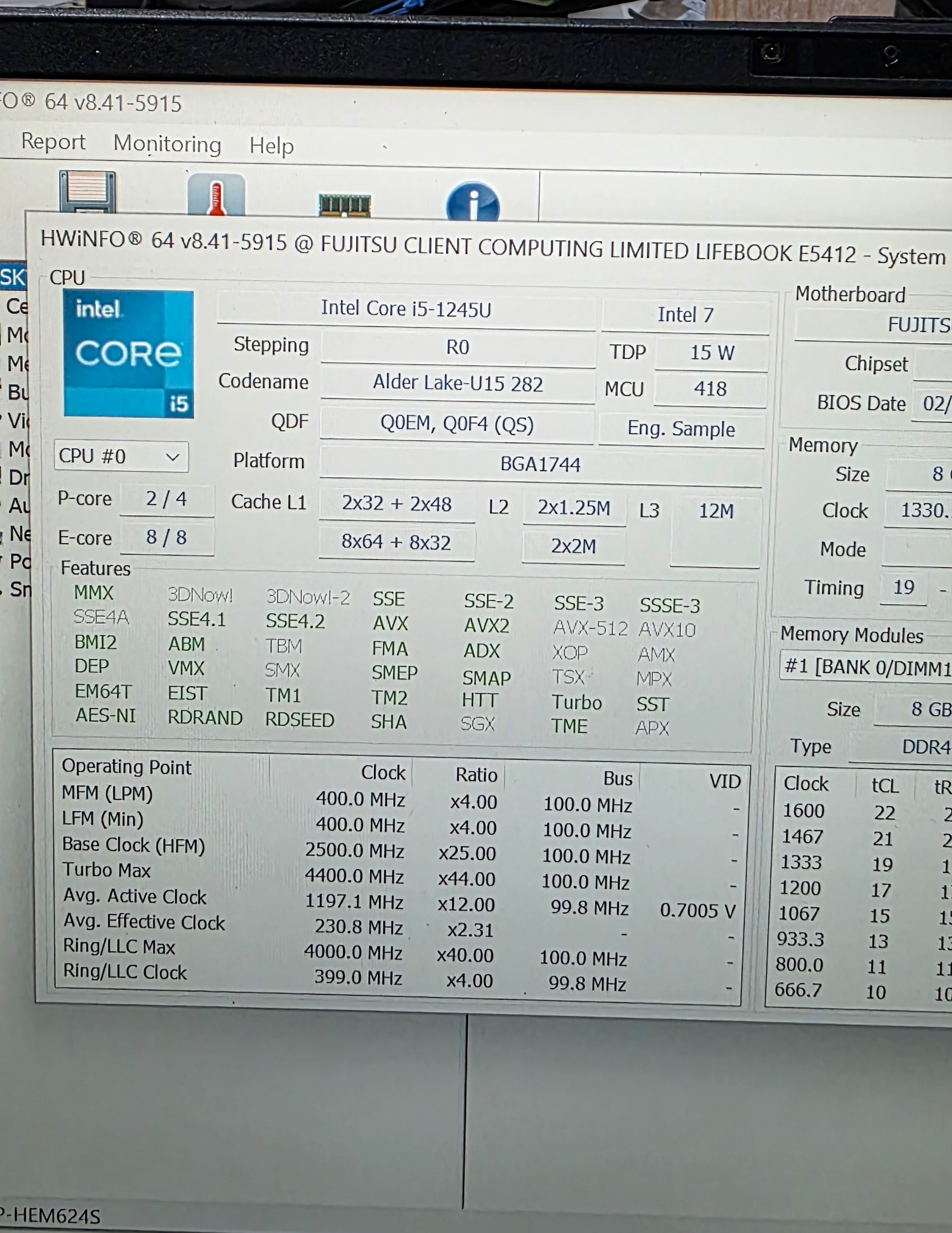Click the L2 cache value '2x2M'

point(573,546)
